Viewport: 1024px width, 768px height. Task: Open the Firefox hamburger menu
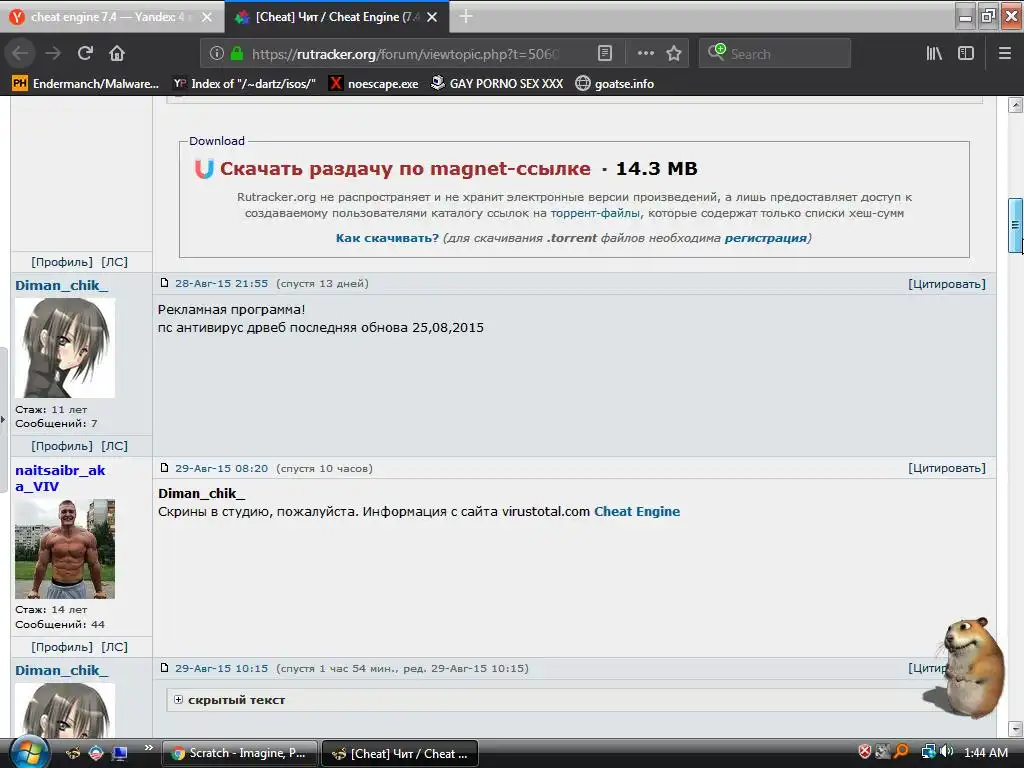tap(1005, 54)
